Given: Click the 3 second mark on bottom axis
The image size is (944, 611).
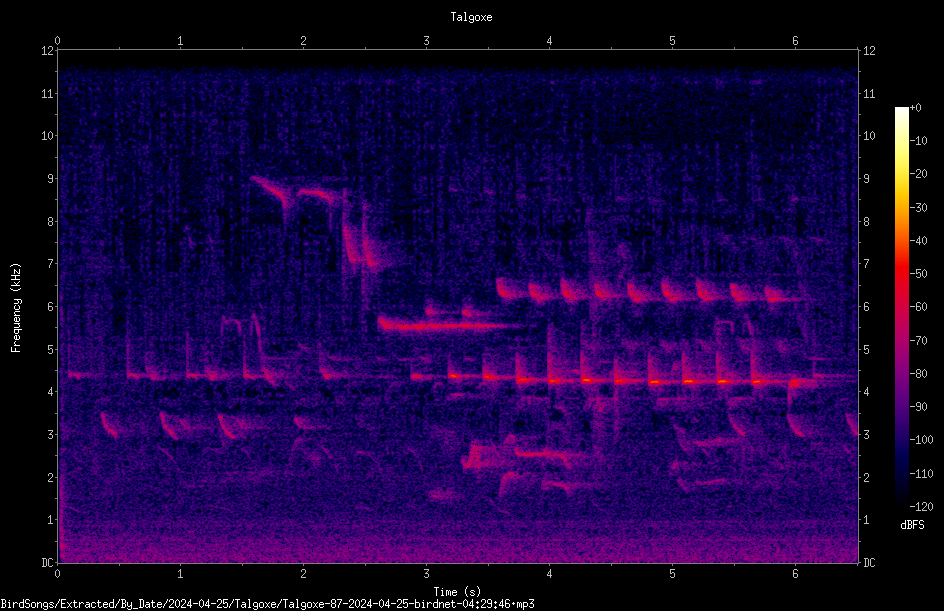Looking at the screenshot, I should click(x=426, y=574).
